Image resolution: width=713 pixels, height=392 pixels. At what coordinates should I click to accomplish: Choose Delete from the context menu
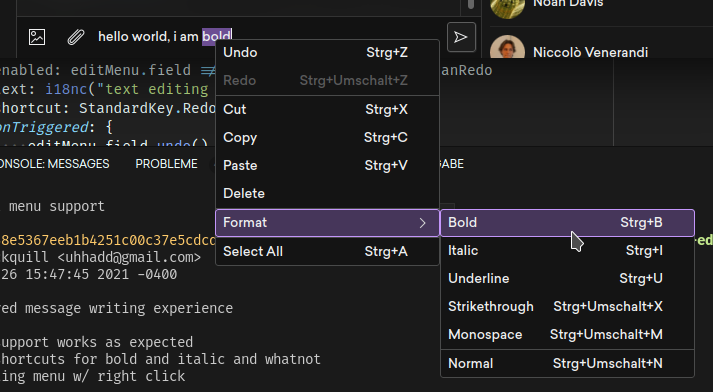[327, 194]
